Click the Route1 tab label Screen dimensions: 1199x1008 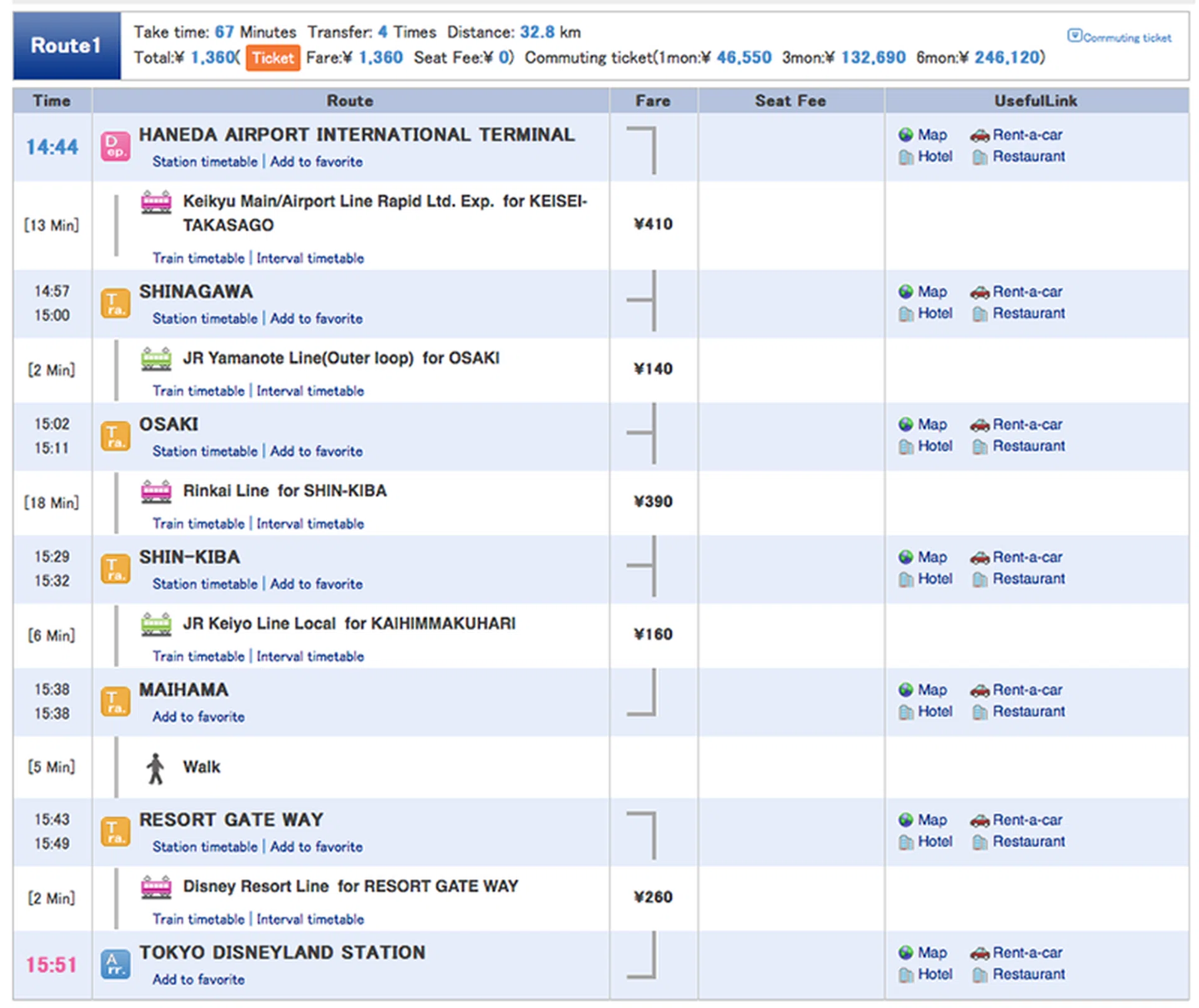[66, 45]
